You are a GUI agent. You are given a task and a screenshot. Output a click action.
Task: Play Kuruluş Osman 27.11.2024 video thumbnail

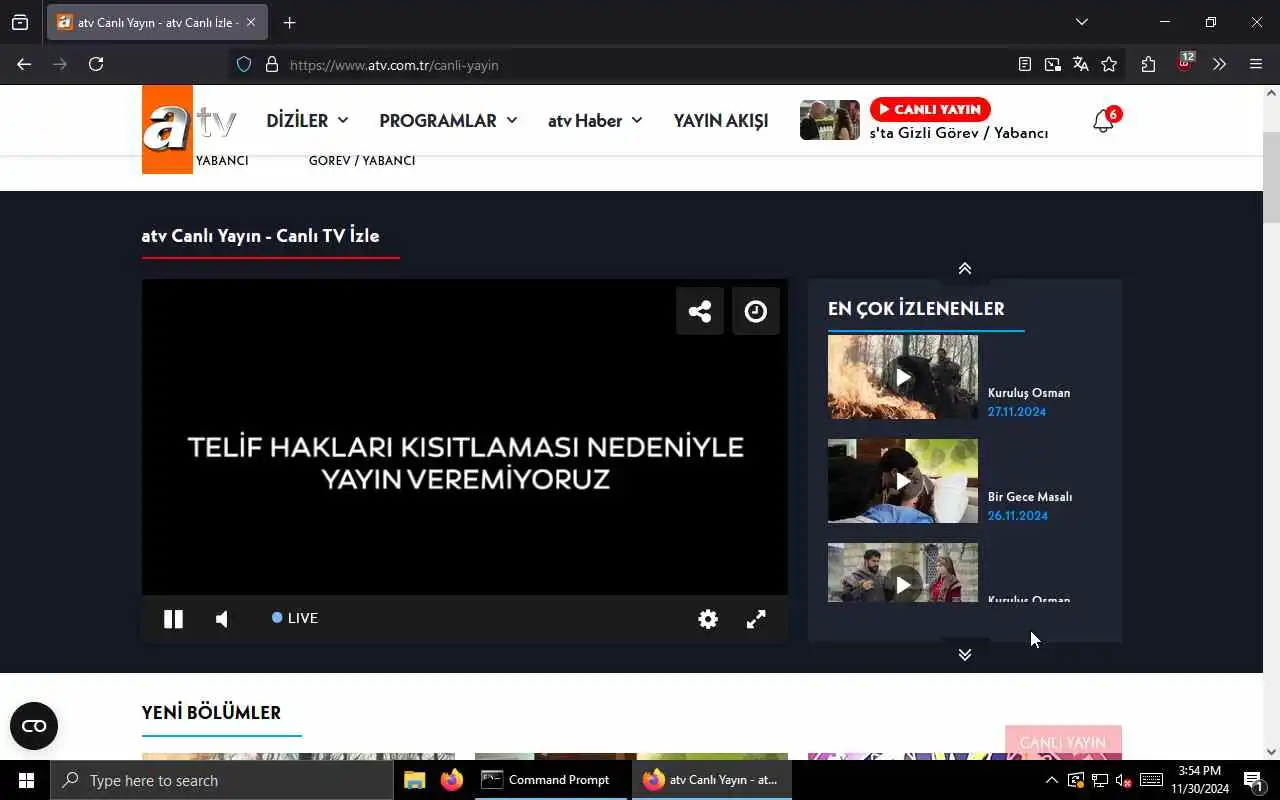[x=903, y=377]
